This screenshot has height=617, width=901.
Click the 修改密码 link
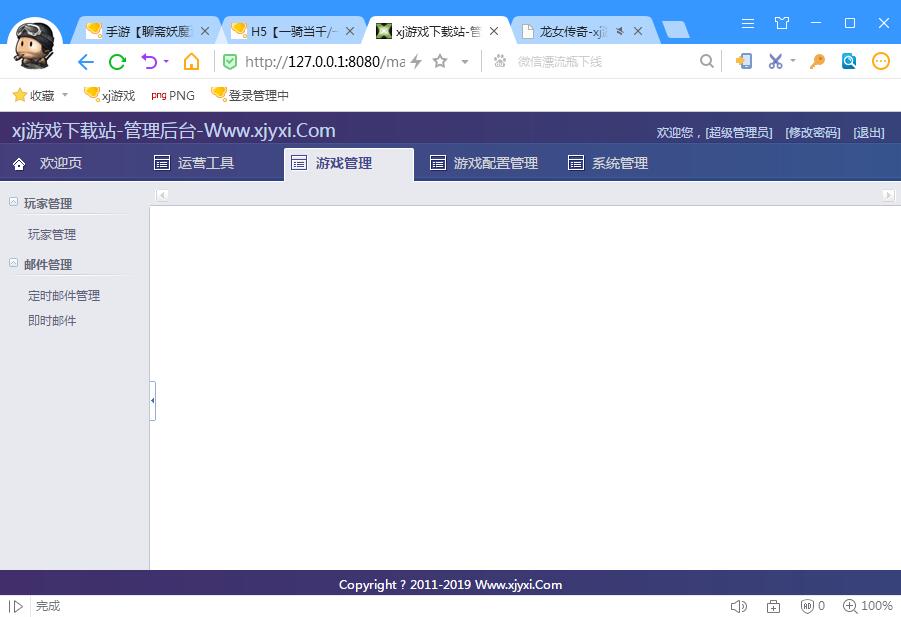pos(812,133)
